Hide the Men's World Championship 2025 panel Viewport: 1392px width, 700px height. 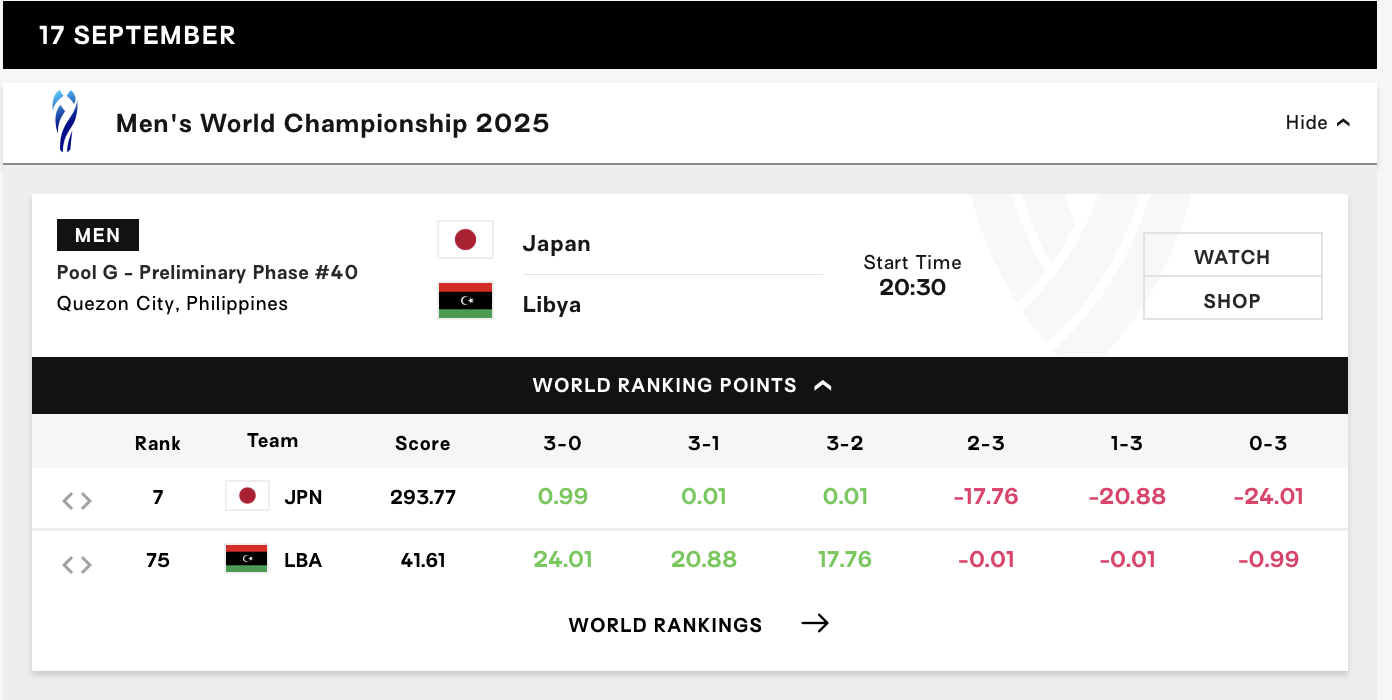(x=1306, y=123)
